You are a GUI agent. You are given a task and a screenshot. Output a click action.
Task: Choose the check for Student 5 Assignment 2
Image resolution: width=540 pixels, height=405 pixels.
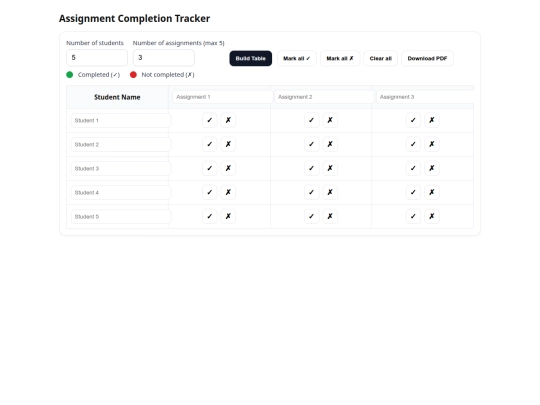[x=311, y=217]
